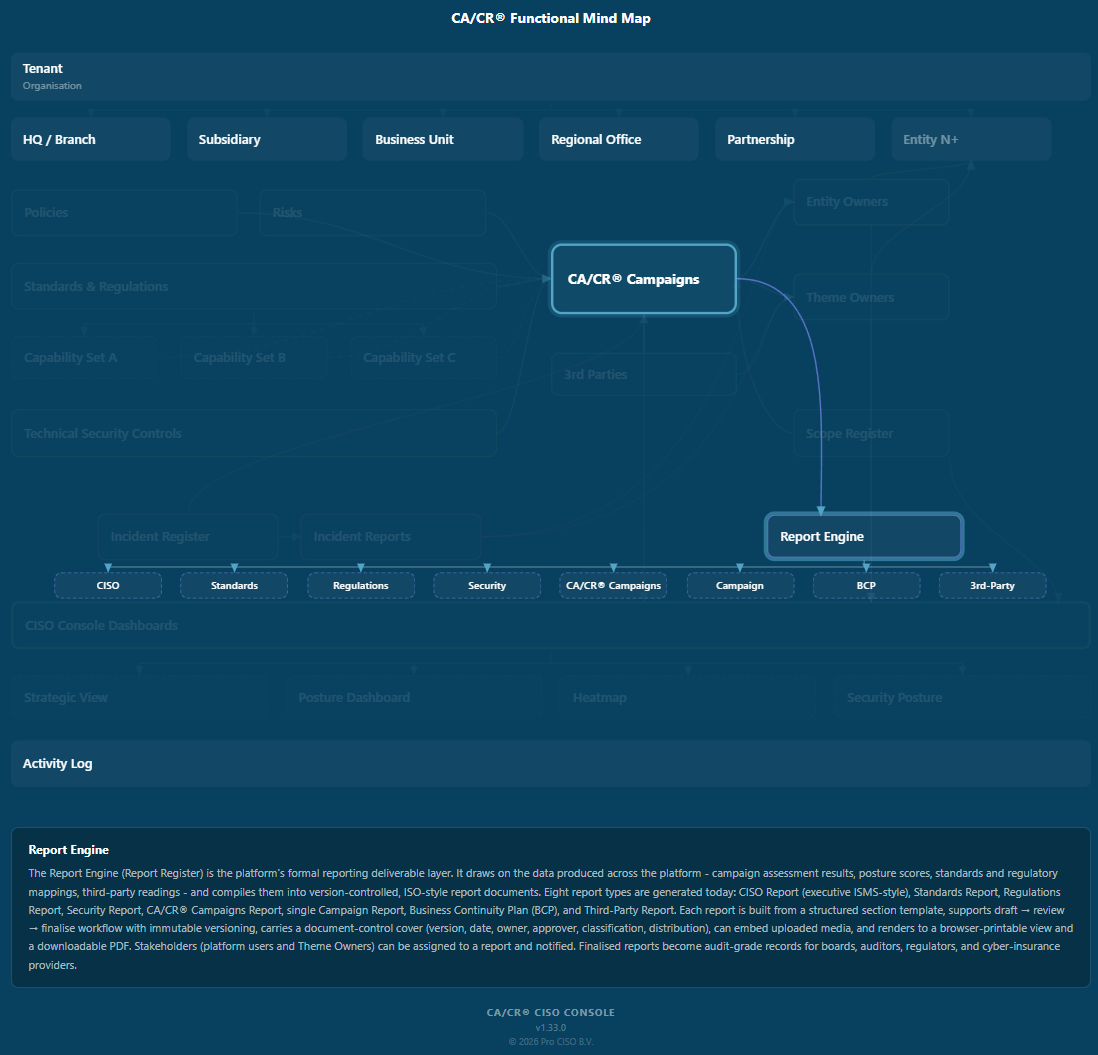Click the Entity N+ node

click(x=971, y=139)
